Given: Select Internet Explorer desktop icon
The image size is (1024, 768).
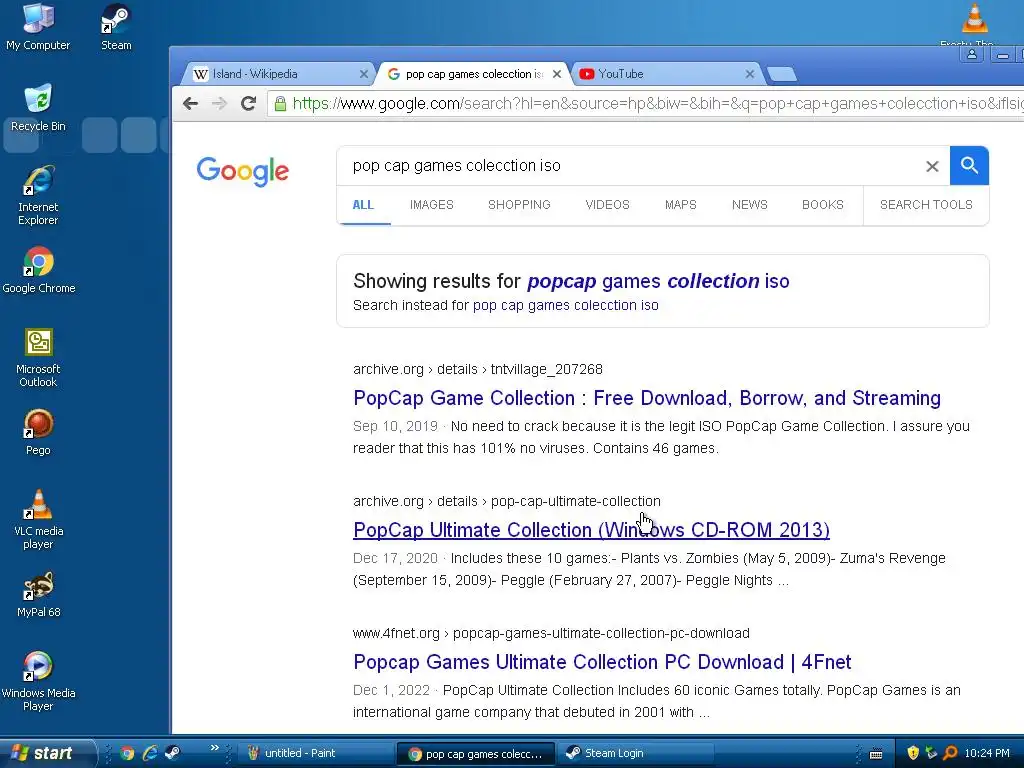Looking at the screenshot, I should coord(38,195).
